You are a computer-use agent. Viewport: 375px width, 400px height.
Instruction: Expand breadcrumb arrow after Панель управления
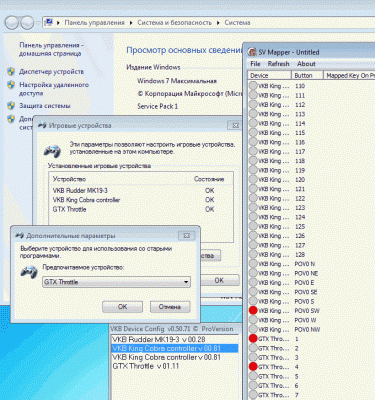[x=131, y=23]
